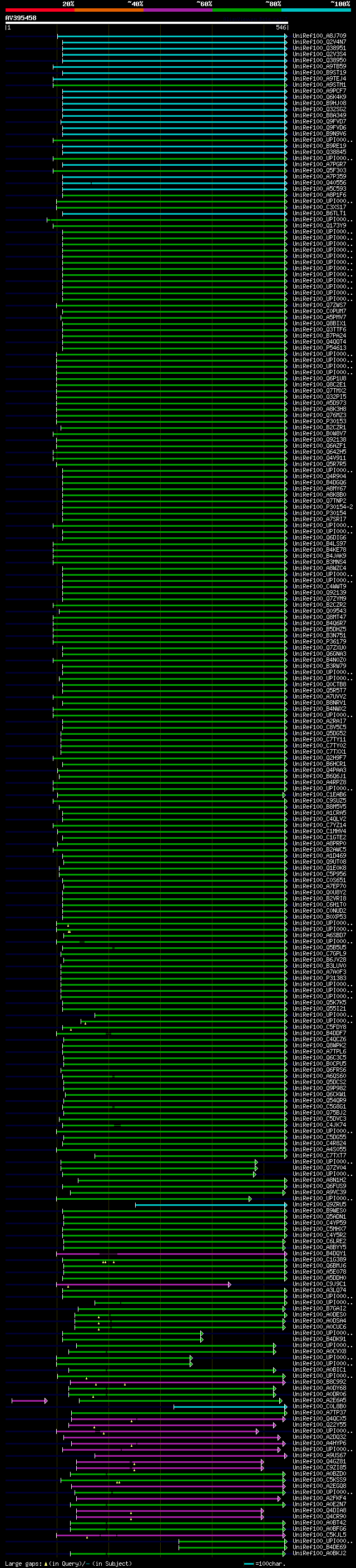Open hit UniRef100_Q38951
The image size is (356, 1568).
pos(319,48)
